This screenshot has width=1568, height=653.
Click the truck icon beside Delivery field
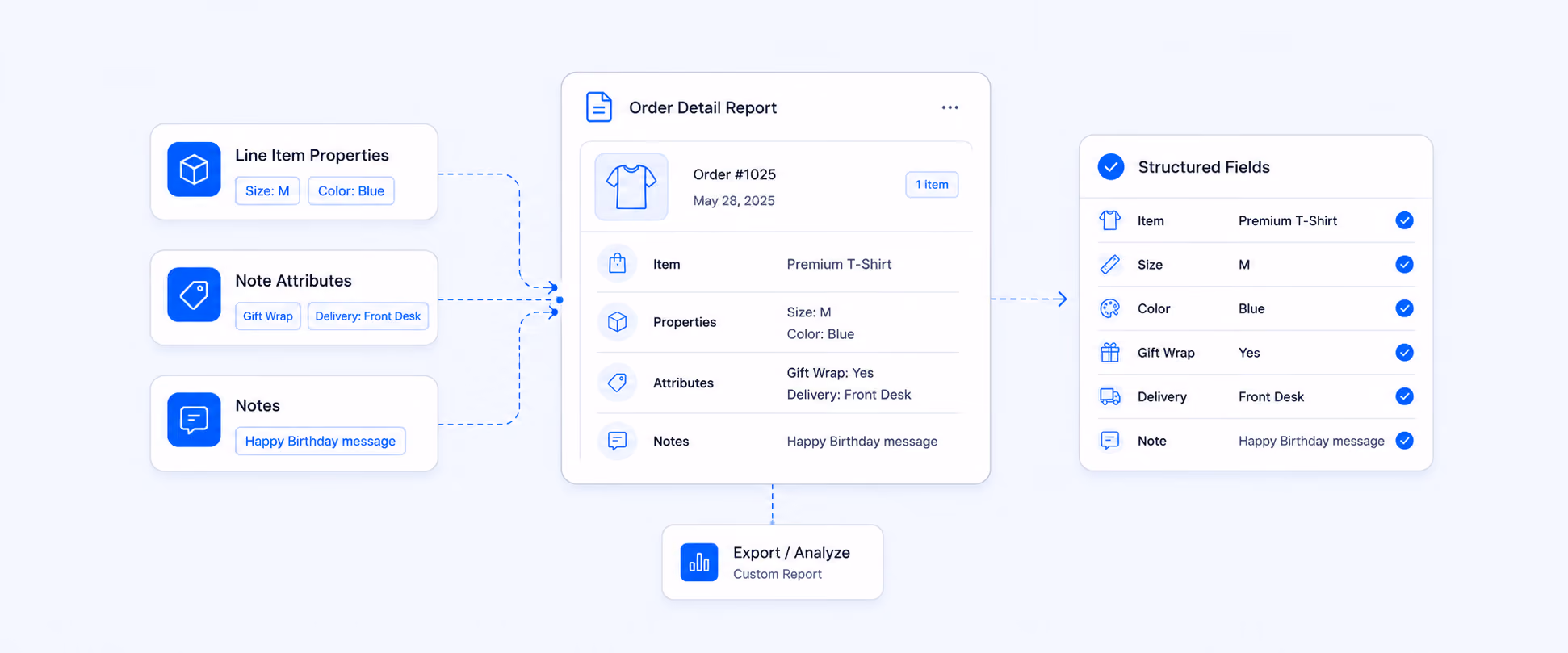[x=1110, y=396]
